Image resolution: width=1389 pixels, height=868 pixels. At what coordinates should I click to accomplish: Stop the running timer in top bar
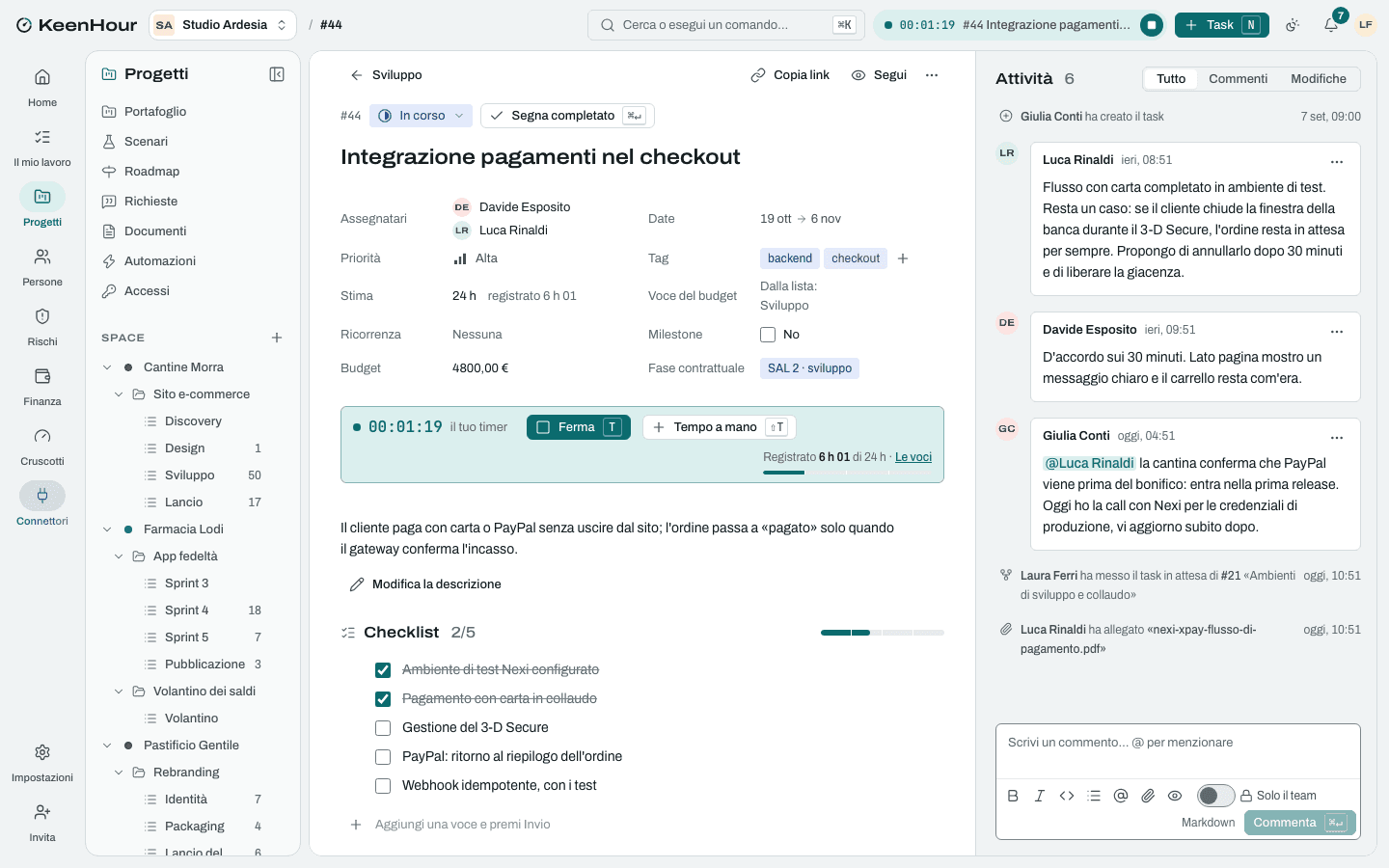pos(1151,25)
